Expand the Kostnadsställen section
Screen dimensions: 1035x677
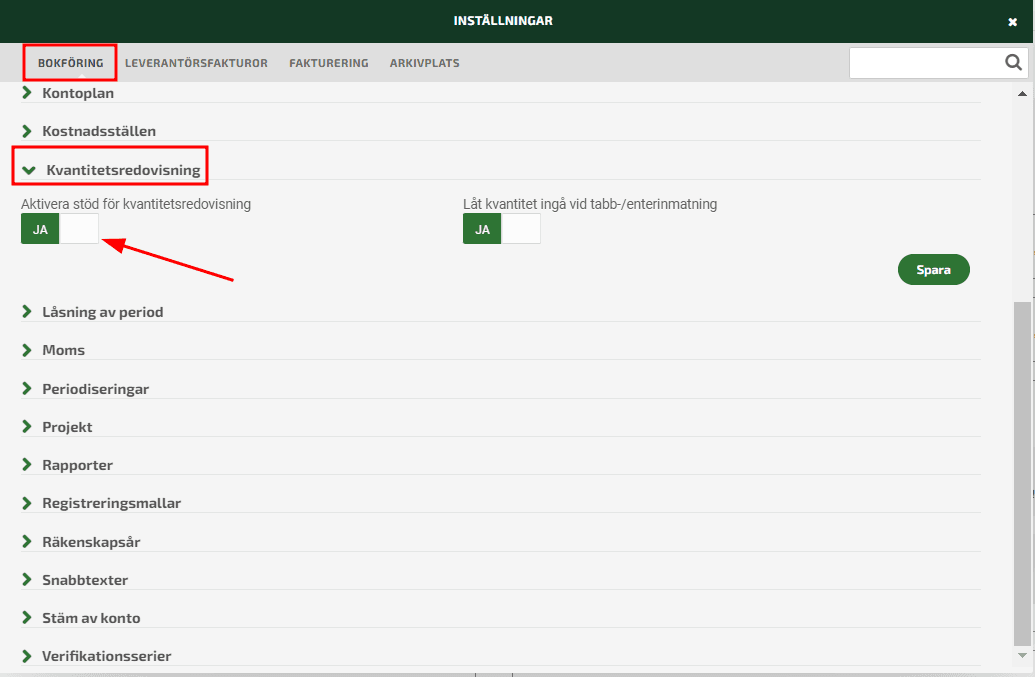[98, 131]
